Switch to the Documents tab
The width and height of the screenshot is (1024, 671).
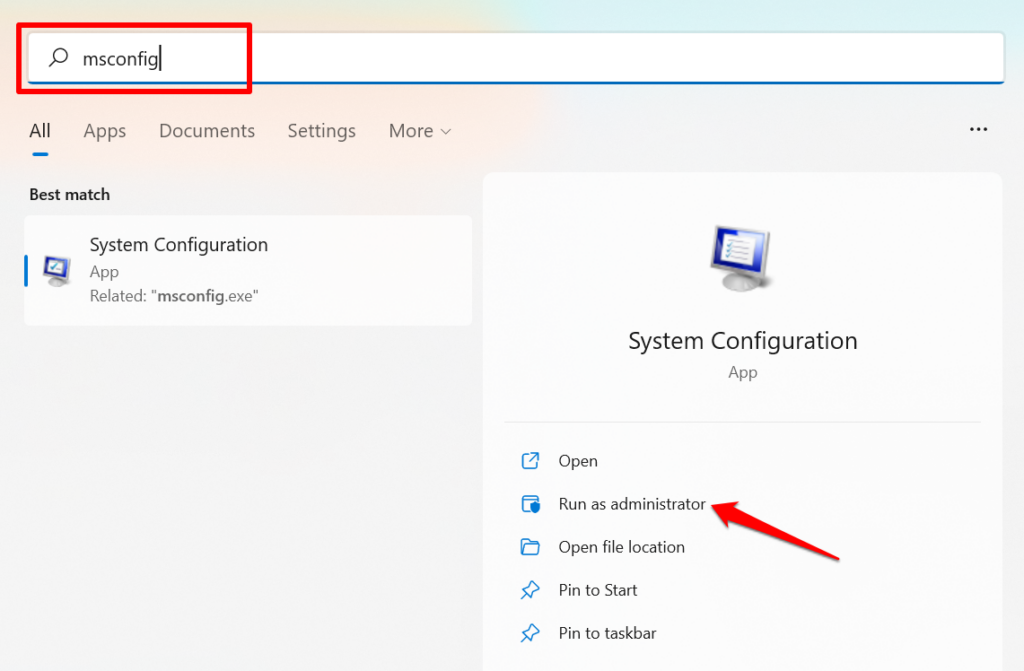point(207,131)
